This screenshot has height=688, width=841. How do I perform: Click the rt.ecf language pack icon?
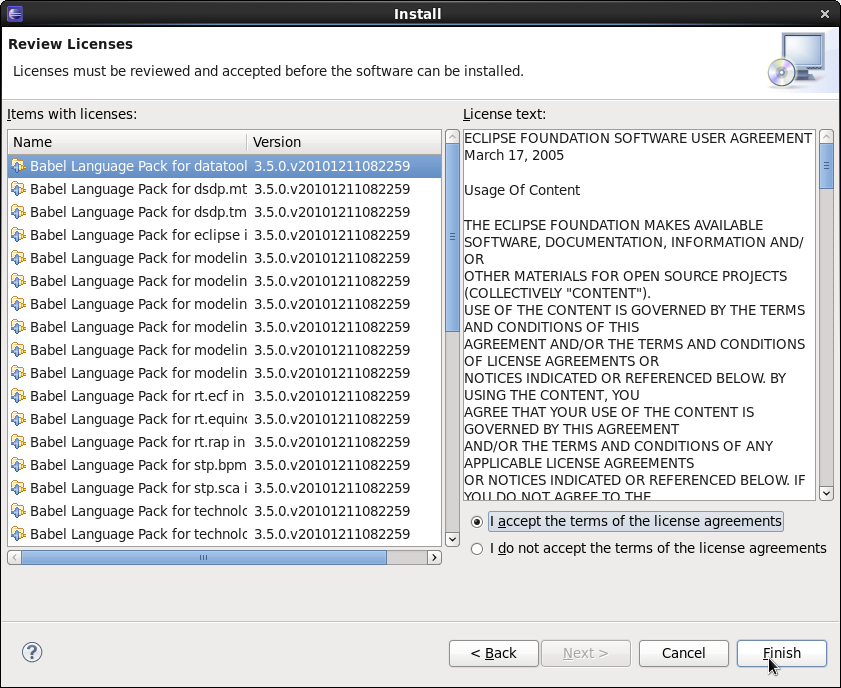(x=18, y=396)
